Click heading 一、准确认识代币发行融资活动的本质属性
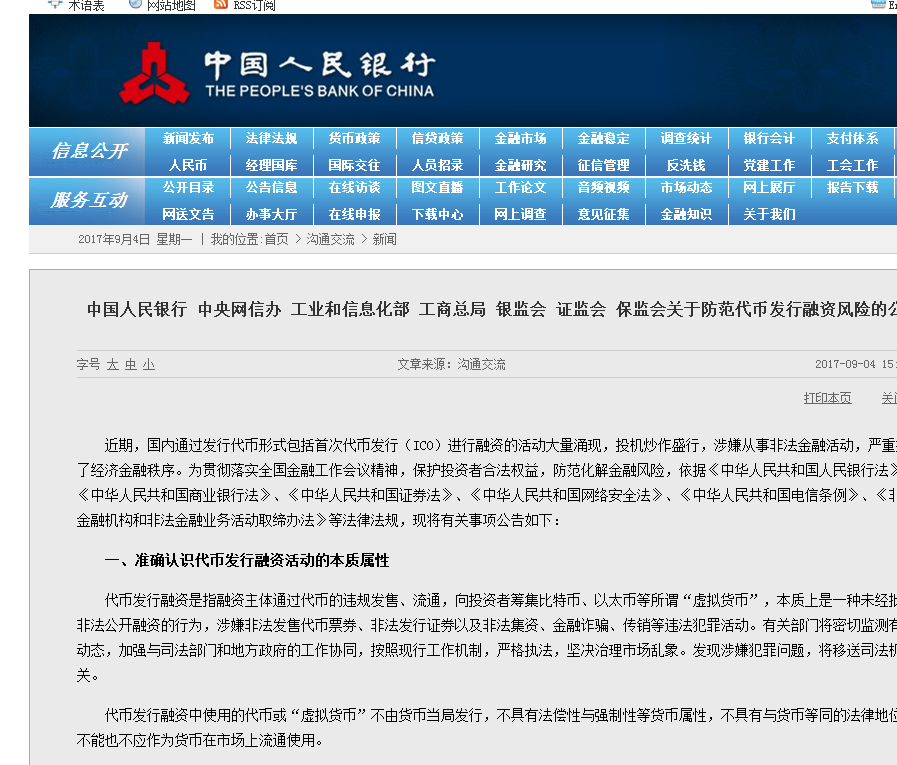The image size is (897, 765). [x=247, y=561]
